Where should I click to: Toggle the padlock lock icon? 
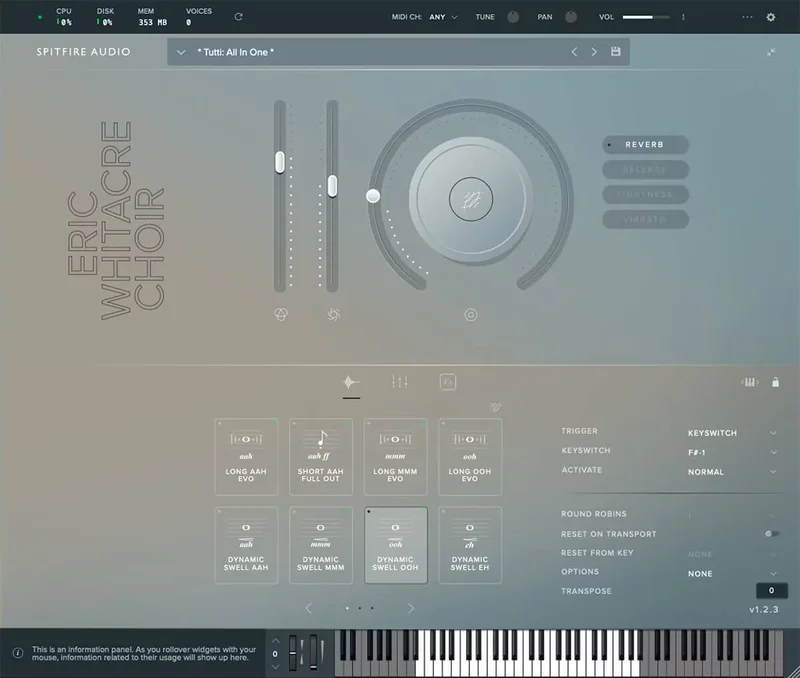(x=776, y=382)
